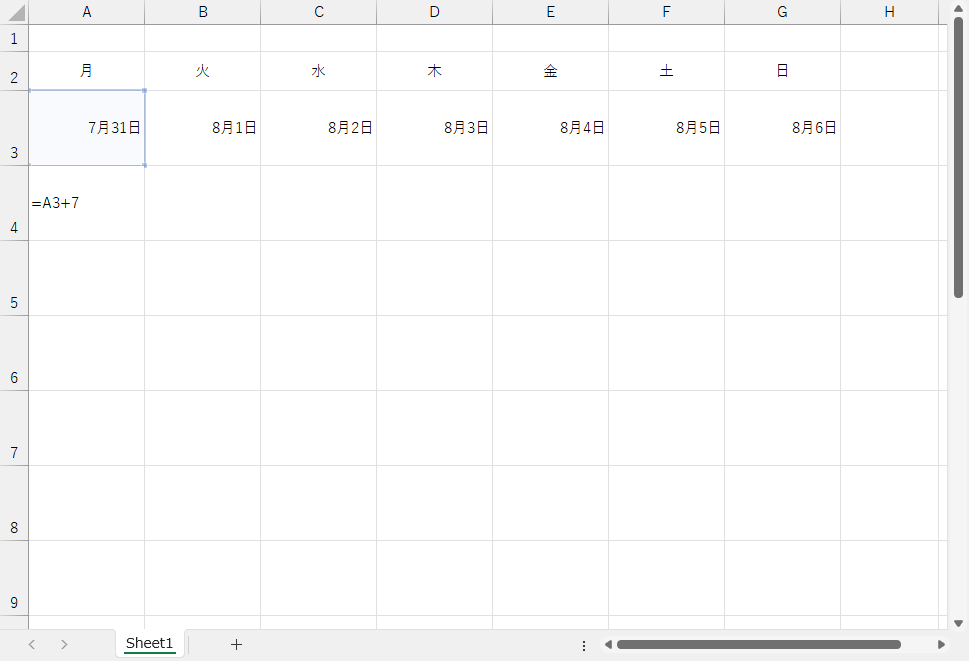Select cell with date 7月31日

point(87,128)
